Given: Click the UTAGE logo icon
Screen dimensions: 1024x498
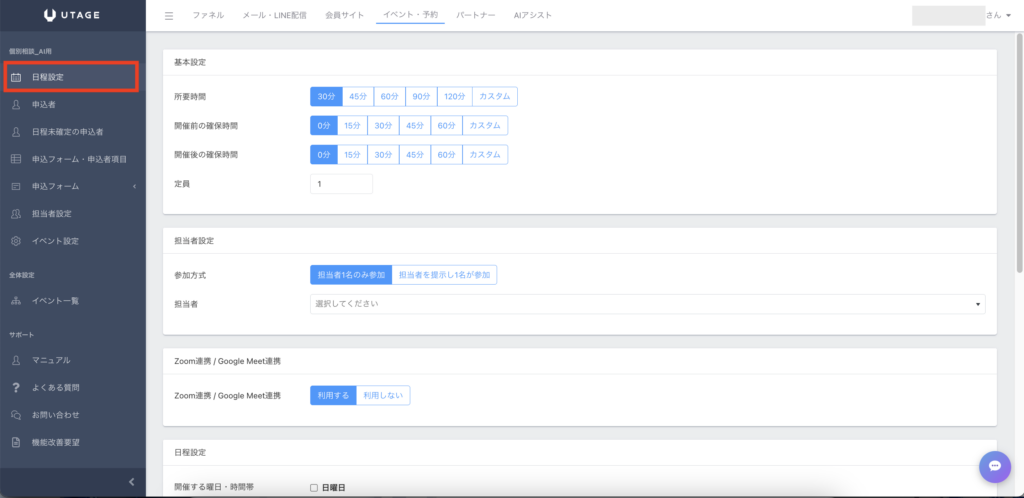Looking at the screenshot, I should click(x=50, y=15).
